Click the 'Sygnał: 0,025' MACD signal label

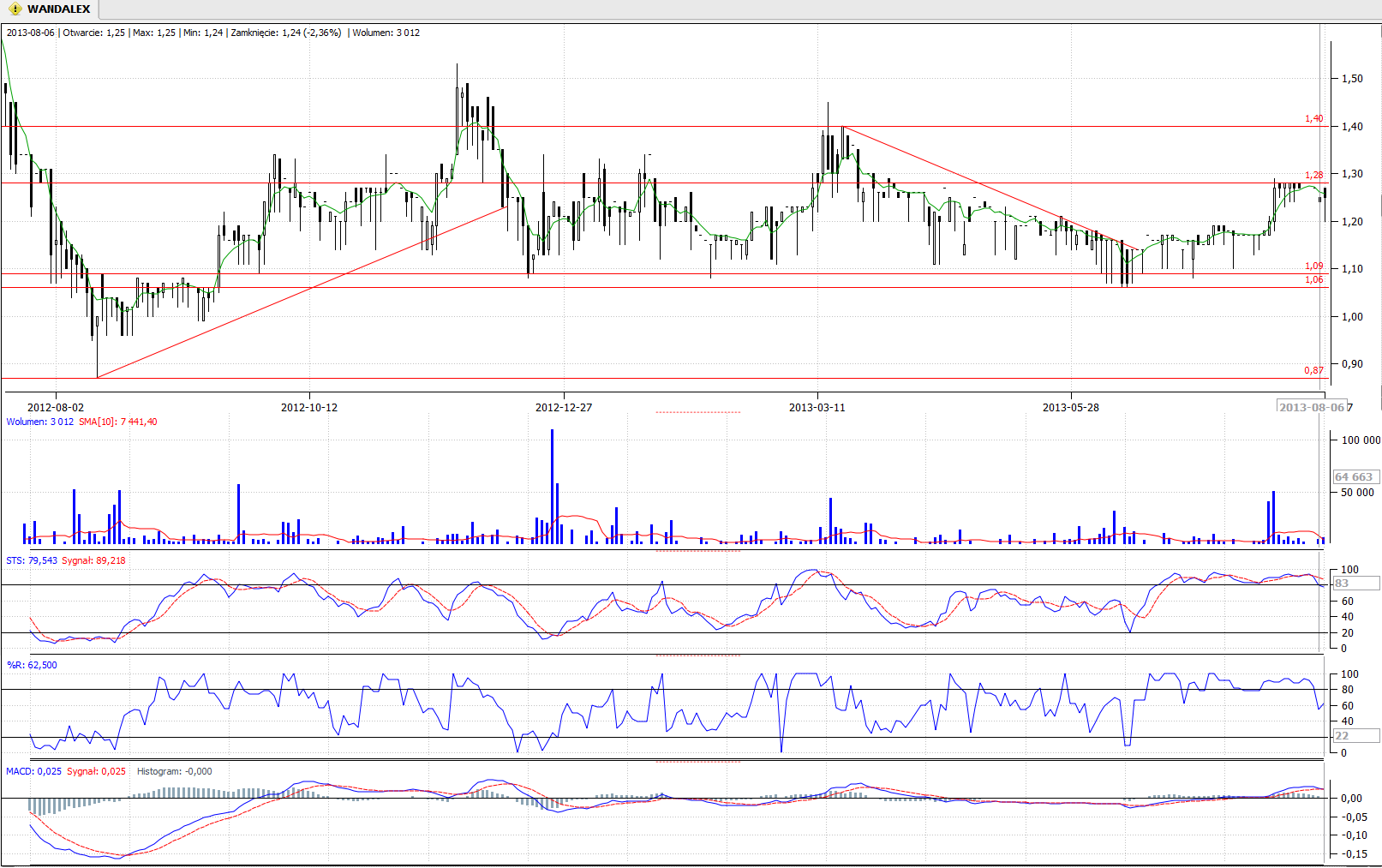[97, 771]
